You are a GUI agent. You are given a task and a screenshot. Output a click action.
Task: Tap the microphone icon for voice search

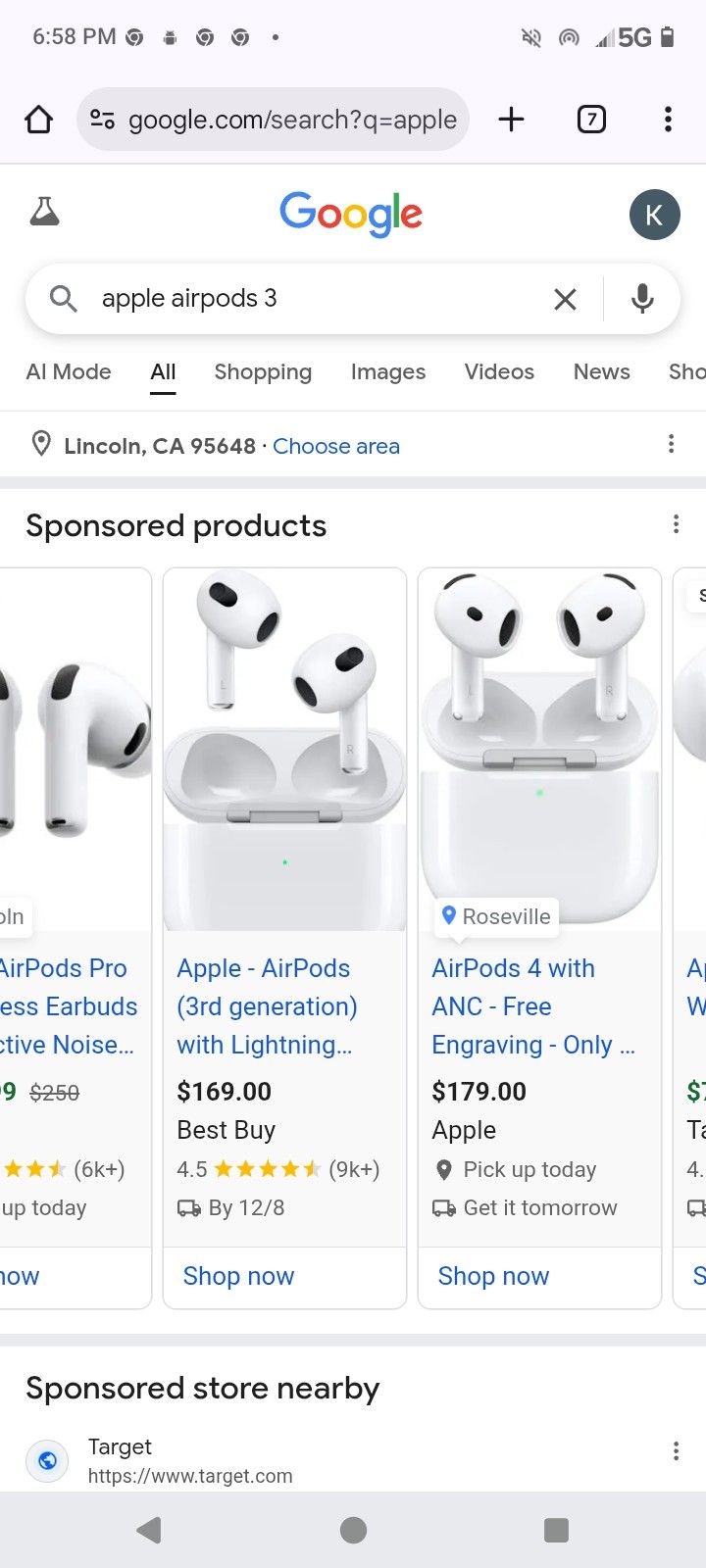[642, 299]
